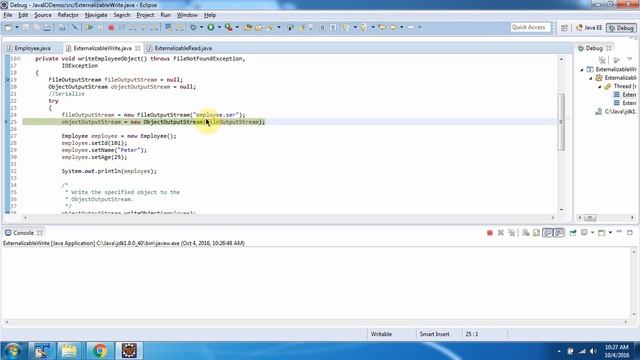The image size is (640, 360).
Task: Open the External Tools dropdown arrow
Action: (x=237, y=27)
